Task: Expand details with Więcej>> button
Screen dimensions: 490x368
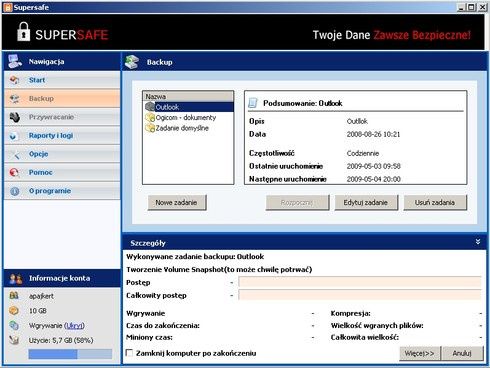Action: click(x=420, y=353)
